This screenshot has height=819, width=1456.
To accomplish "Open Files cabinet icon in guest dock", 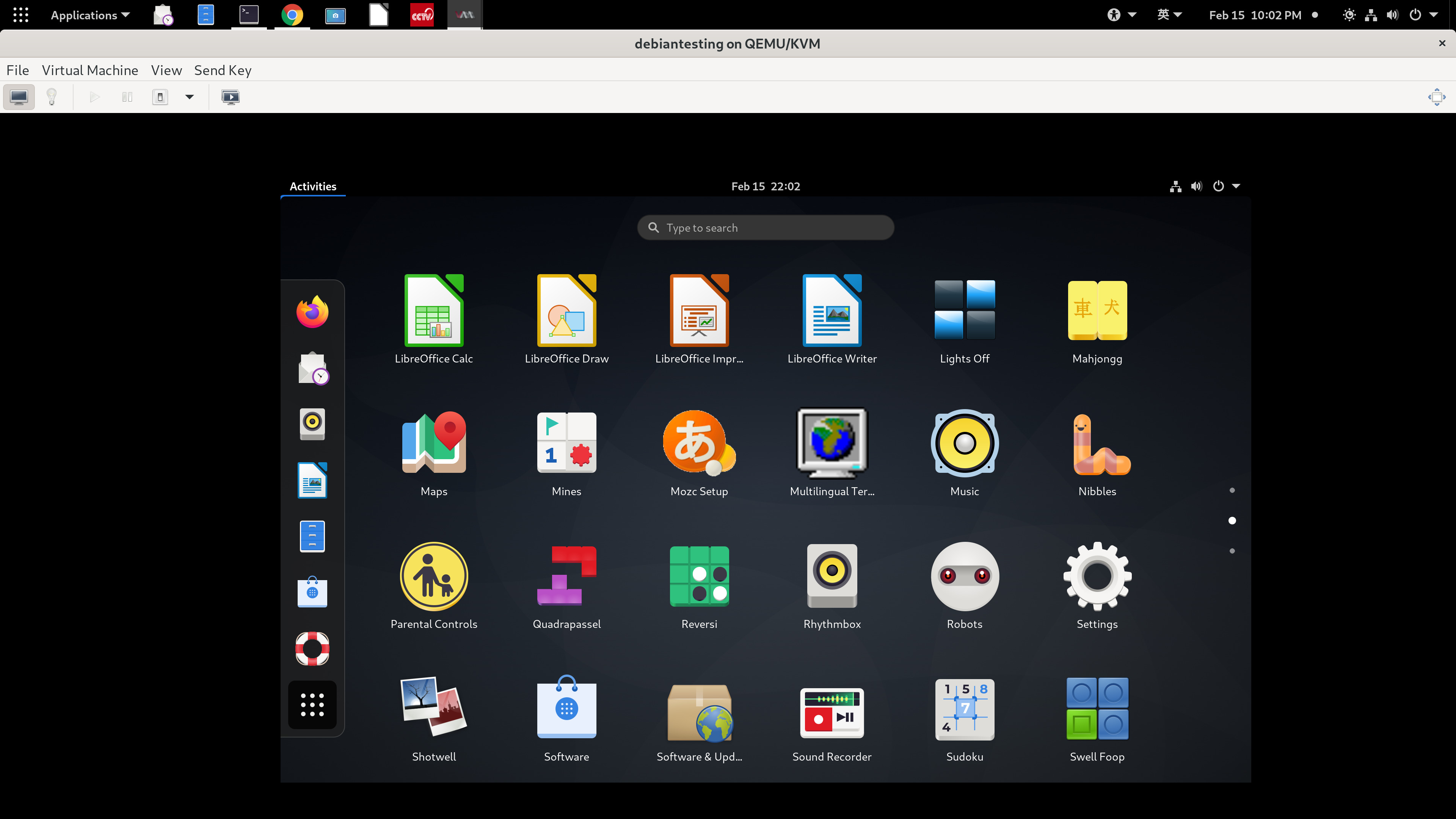I will [312, 536].
